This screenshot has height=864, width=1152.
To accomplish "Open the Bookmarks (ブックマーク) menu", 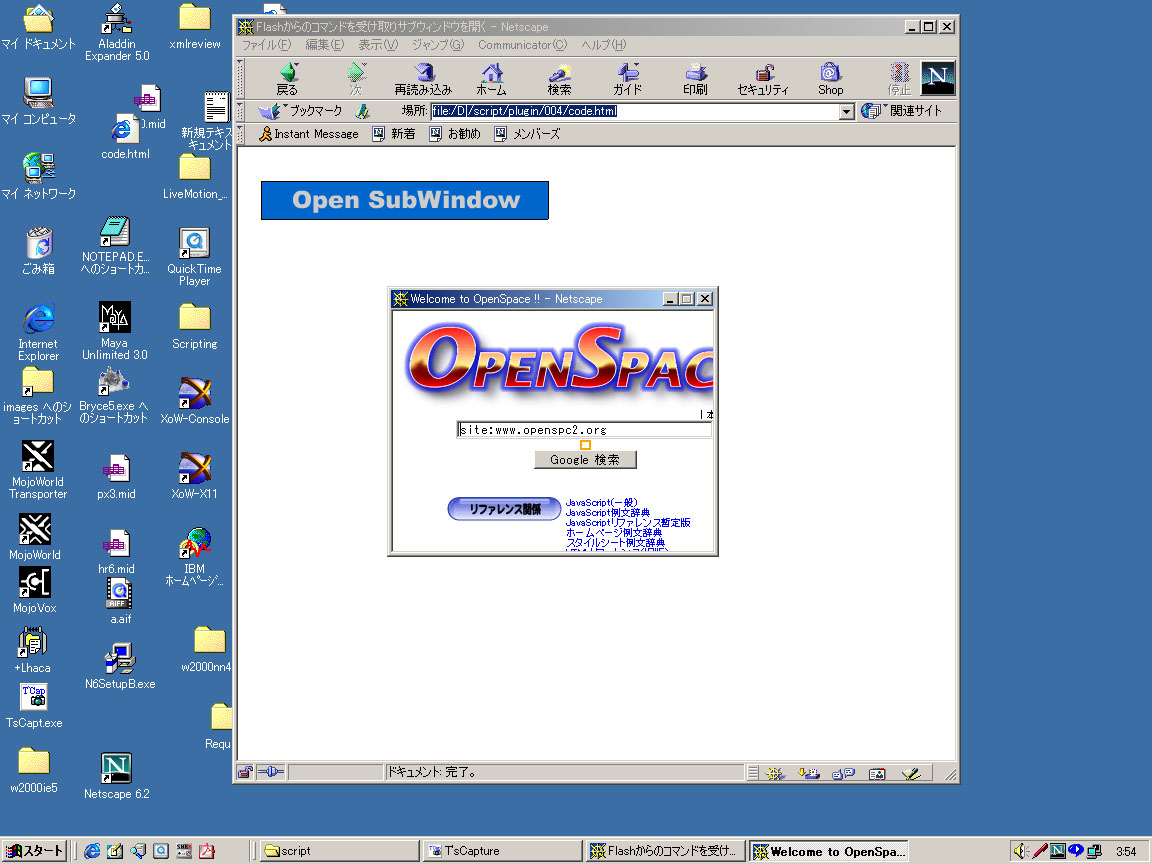I will [300, 111].
